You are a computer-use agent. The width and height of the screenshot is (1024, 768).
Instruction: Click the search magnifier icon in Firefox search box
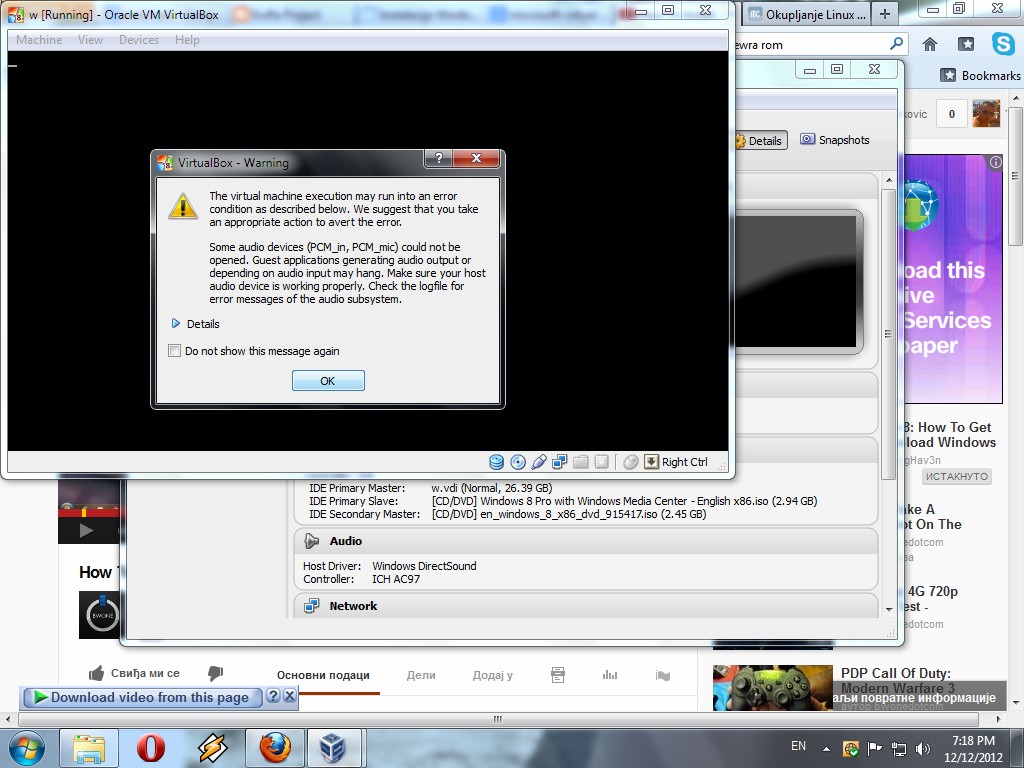[x=897, y=44]
